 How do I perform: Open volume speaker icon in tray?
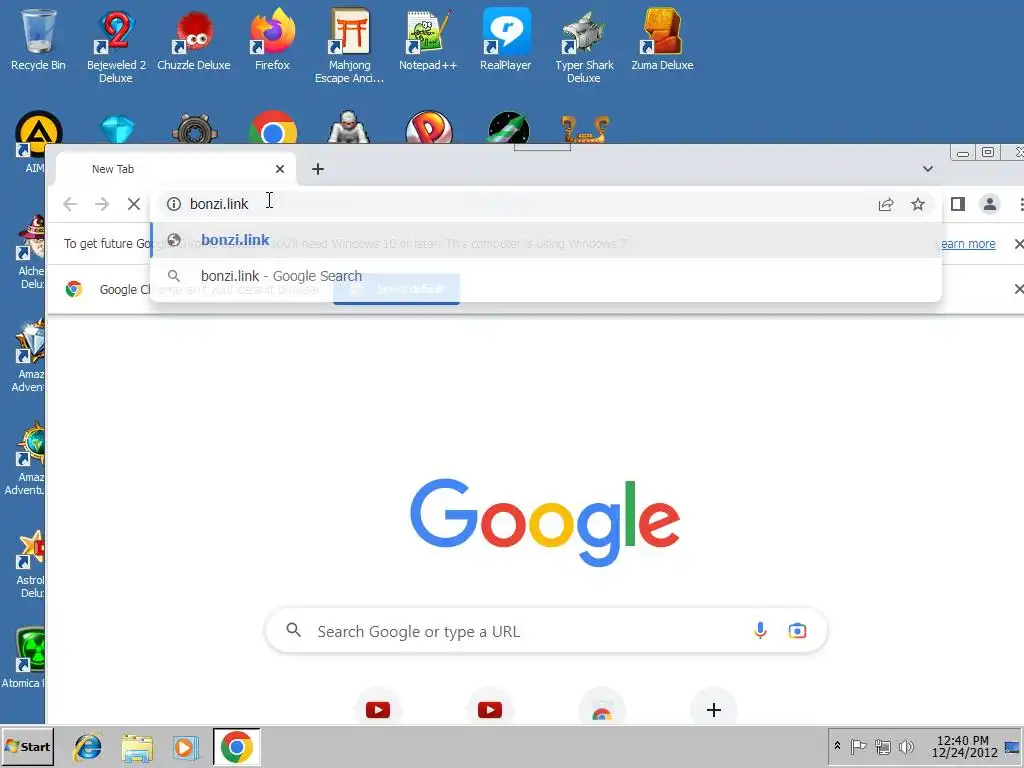pos(906,746)
